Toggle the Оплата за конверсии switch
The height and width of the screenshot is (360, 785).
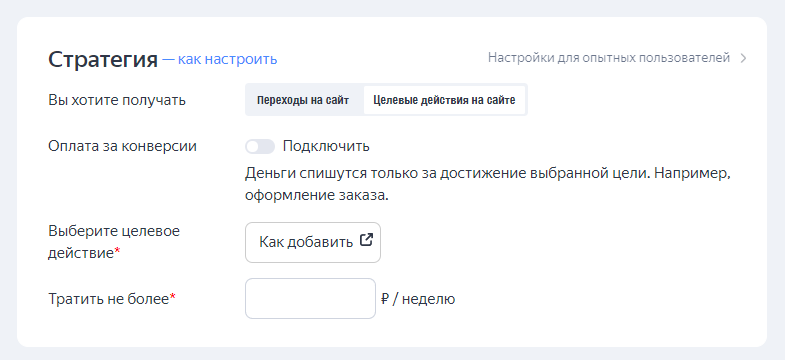tap(260, 147)
